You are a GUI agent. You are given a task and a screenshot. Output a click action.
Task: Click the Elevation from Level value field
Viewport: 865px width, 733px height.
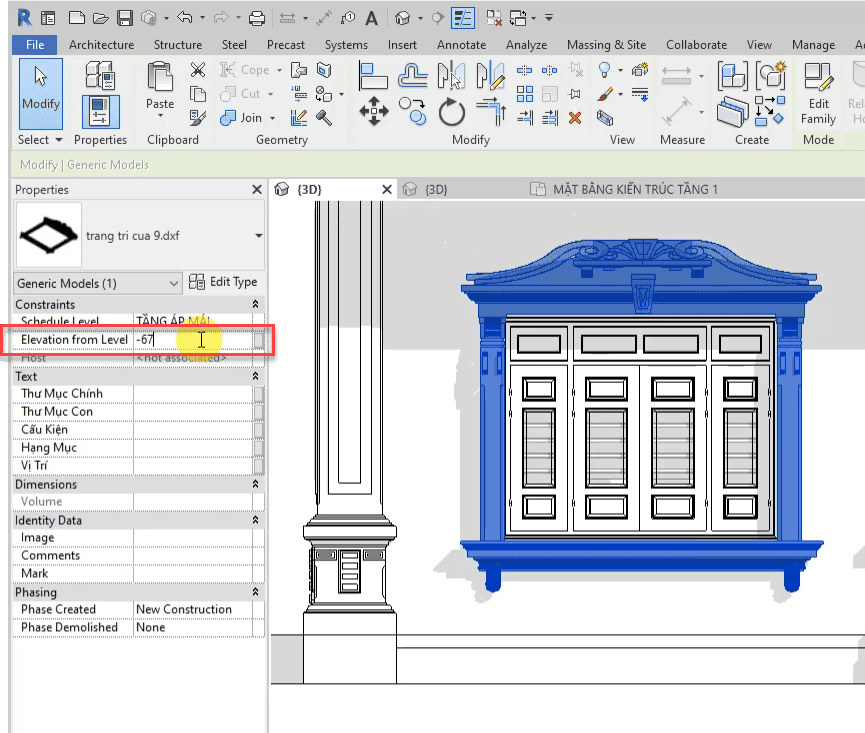point(193,340)
